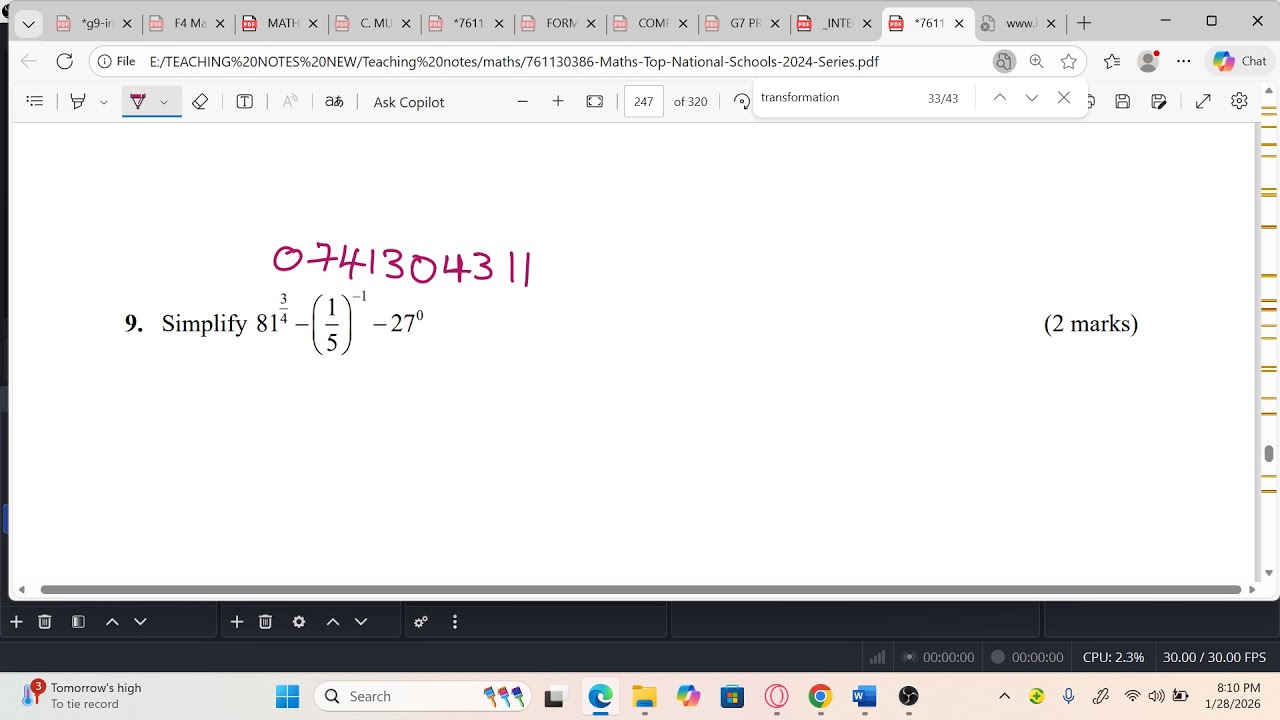Select the Highlight tool
Screen dimensions: 1280x720
coord(77,101)
